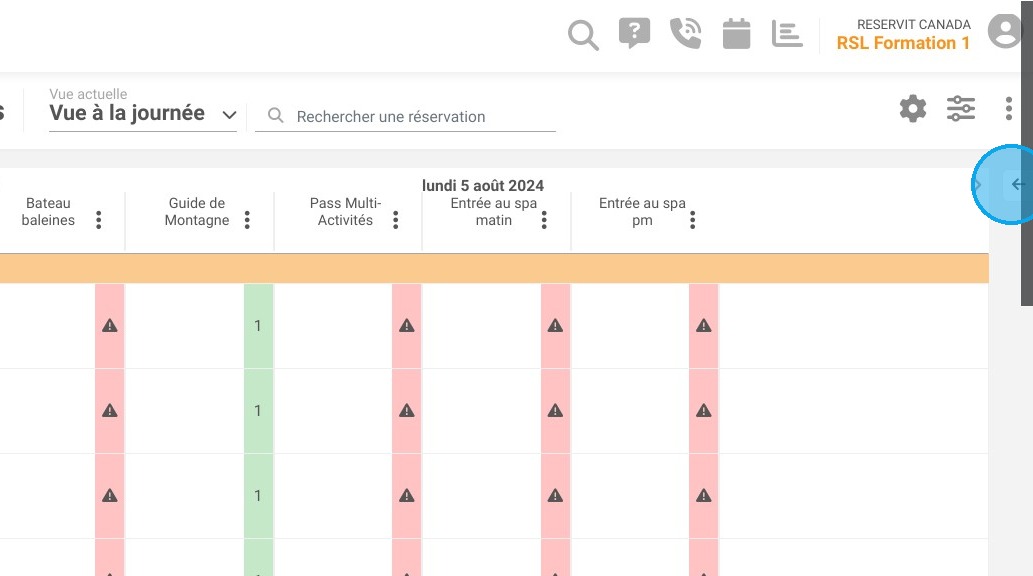The image size is (1033, 576).
Task: Open the bar-chart reports icon
Action: point(787,34)
